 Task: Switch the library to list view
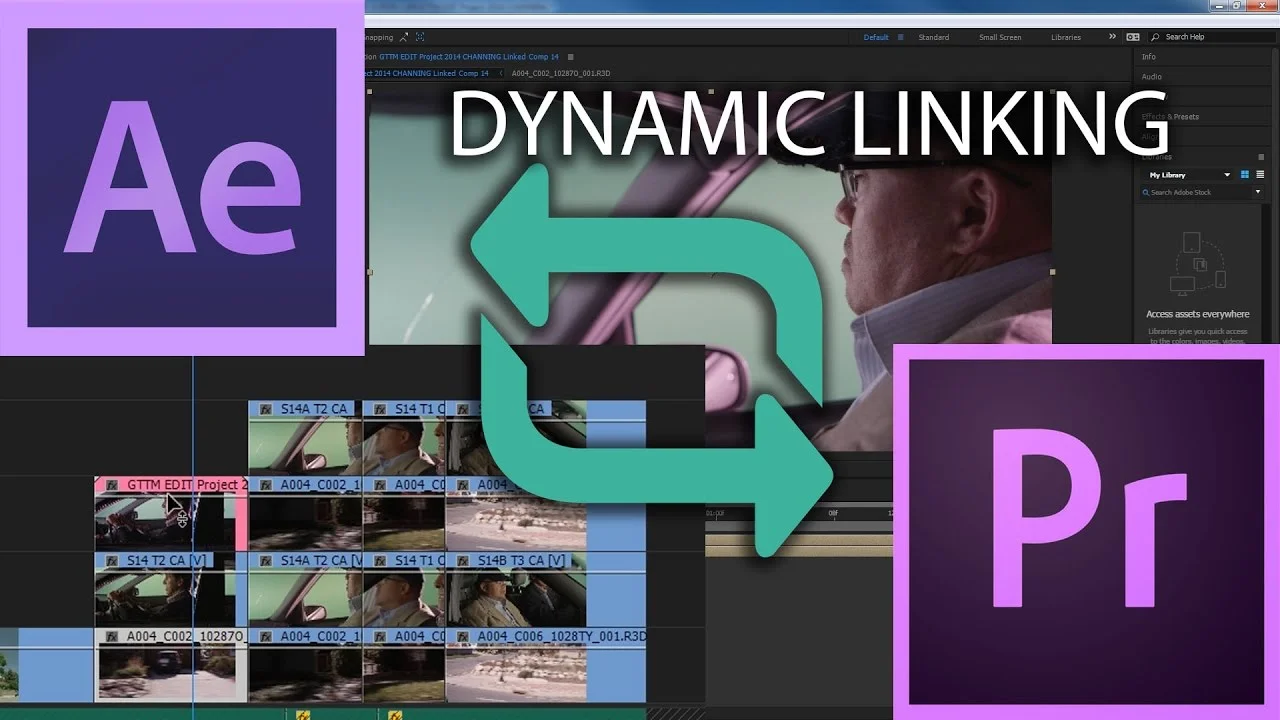pyautogui.click(x=1260, y=175)
